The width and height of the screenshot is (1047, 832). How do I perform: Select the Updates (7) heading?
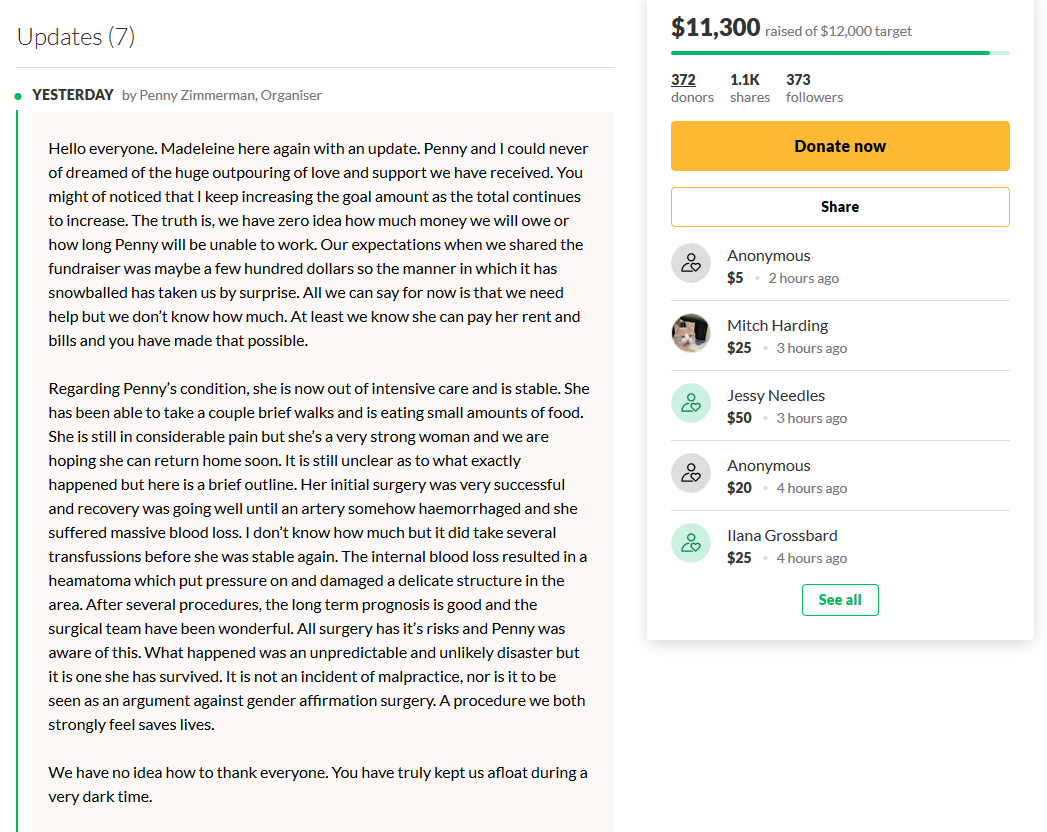76,37
